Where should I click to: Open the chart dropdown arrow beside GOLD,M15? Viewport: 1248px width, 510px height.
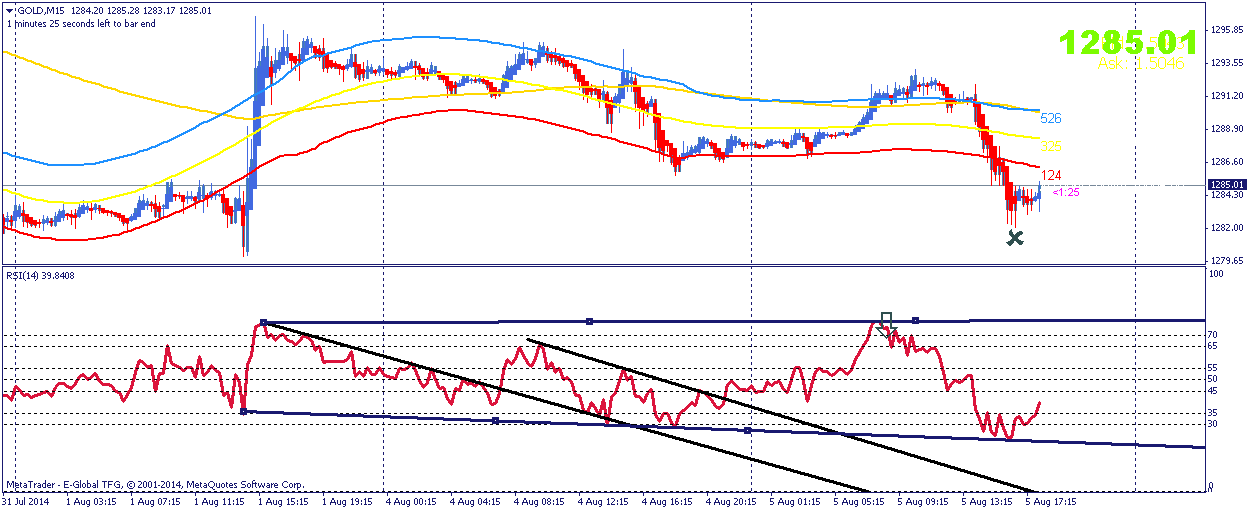pyautogui.click(x=9, y=11)
